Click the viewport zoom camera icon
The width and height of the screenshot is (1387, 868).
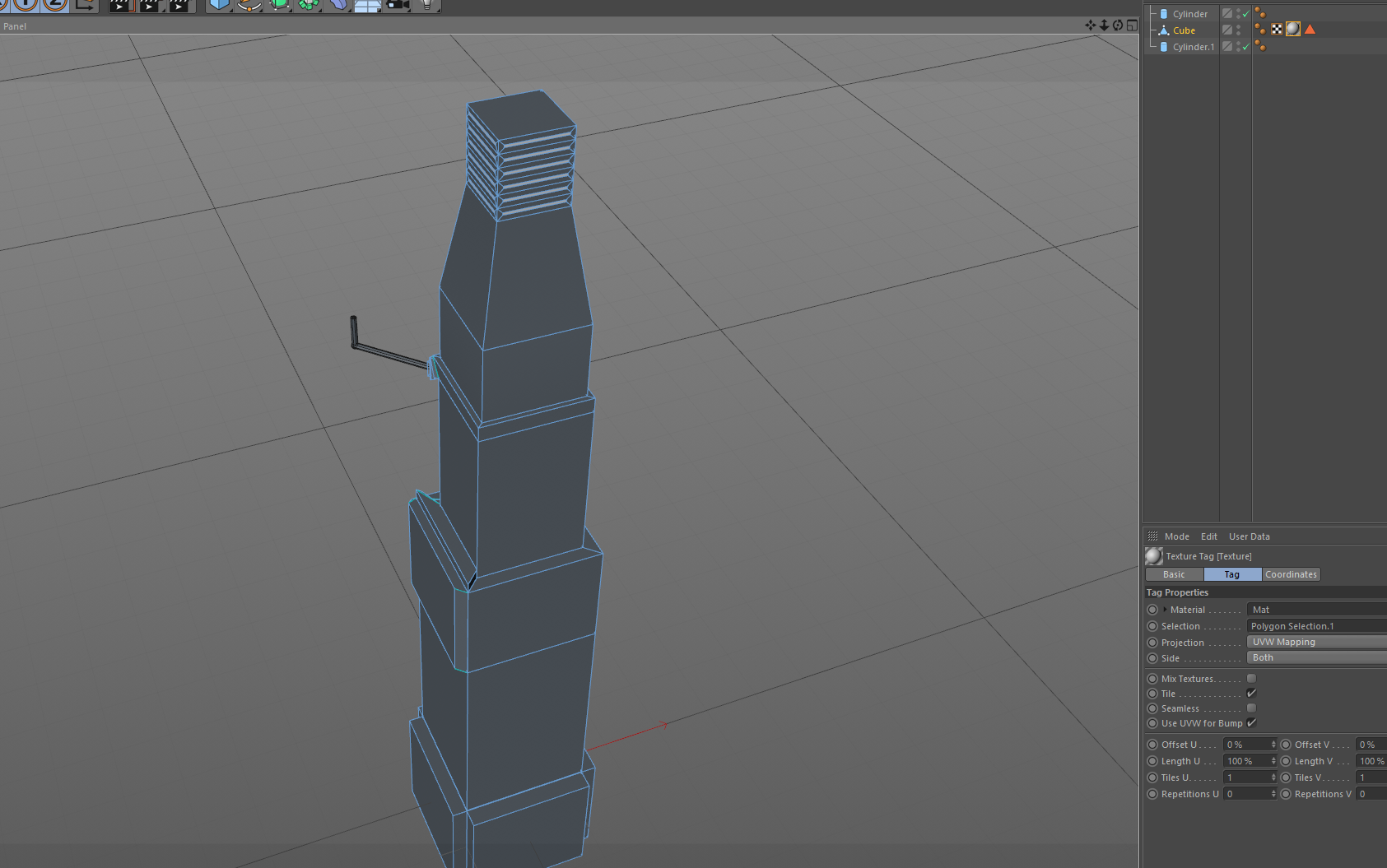pyautogui.click(x=1104, y=26)
